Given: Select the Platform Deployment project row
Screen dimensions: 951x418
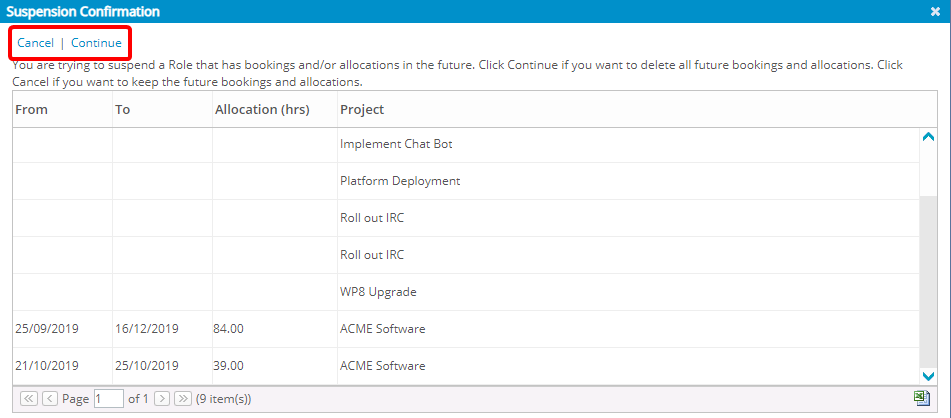Looking at the screenshot, I should (466, 181).
